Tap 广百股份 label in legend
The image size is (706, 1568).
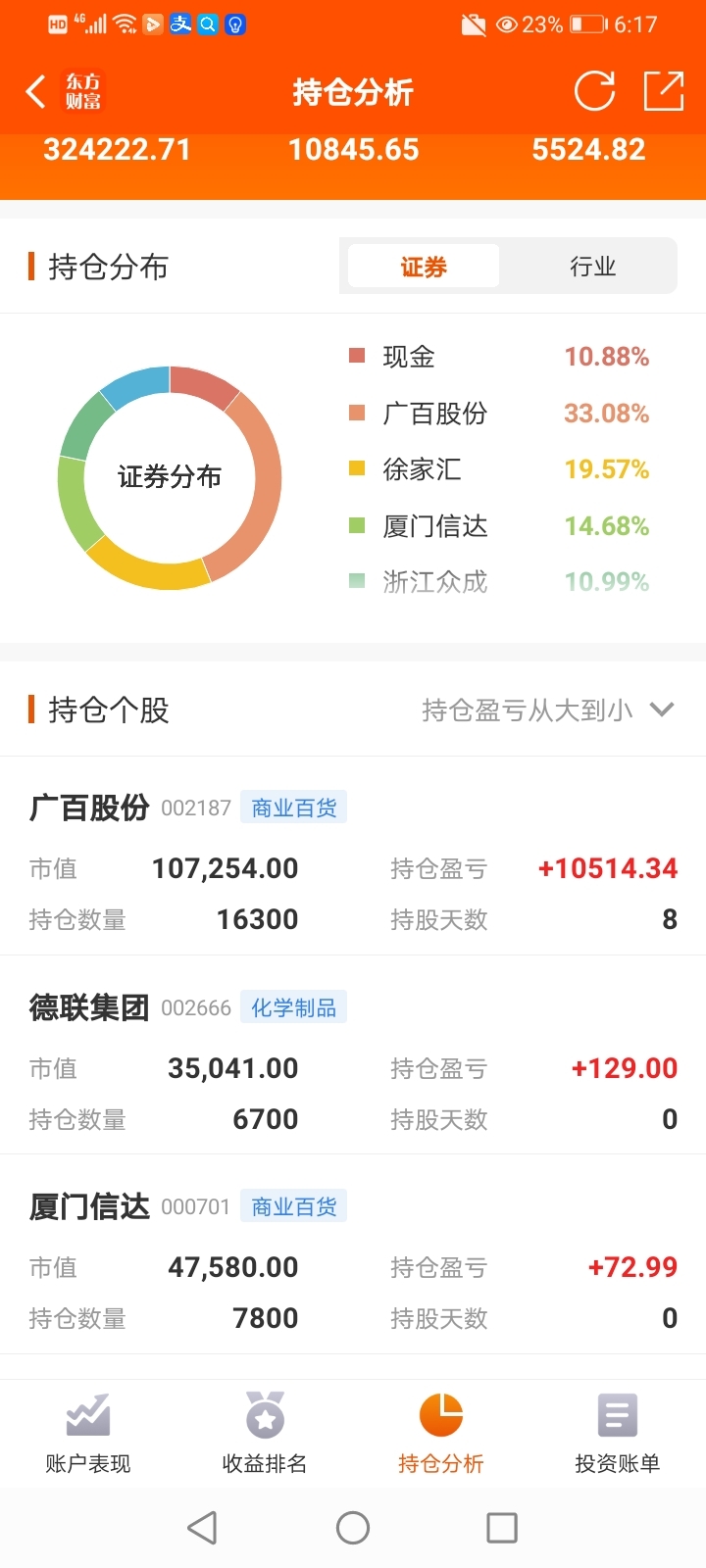(435, 414)
